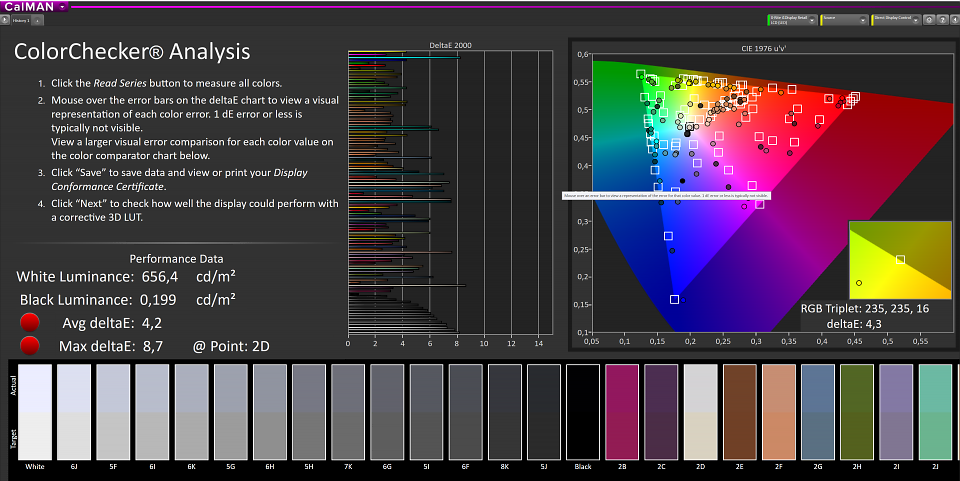Select the 2D light beige swatch
This screenshot has width=960, height=481.
700,412
